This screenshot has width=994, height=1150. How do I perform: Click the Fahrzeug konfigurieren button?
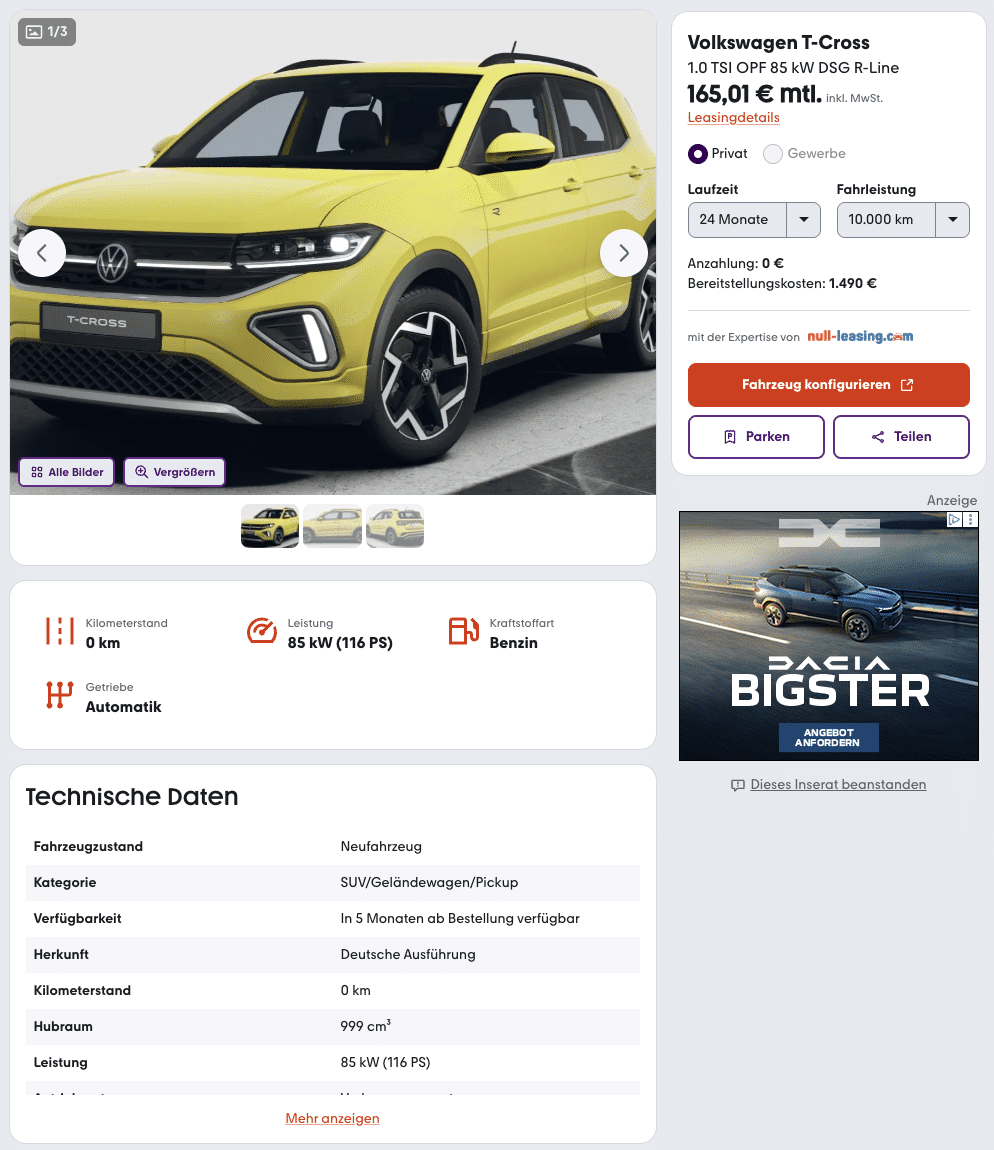click(x=828, y=385)
